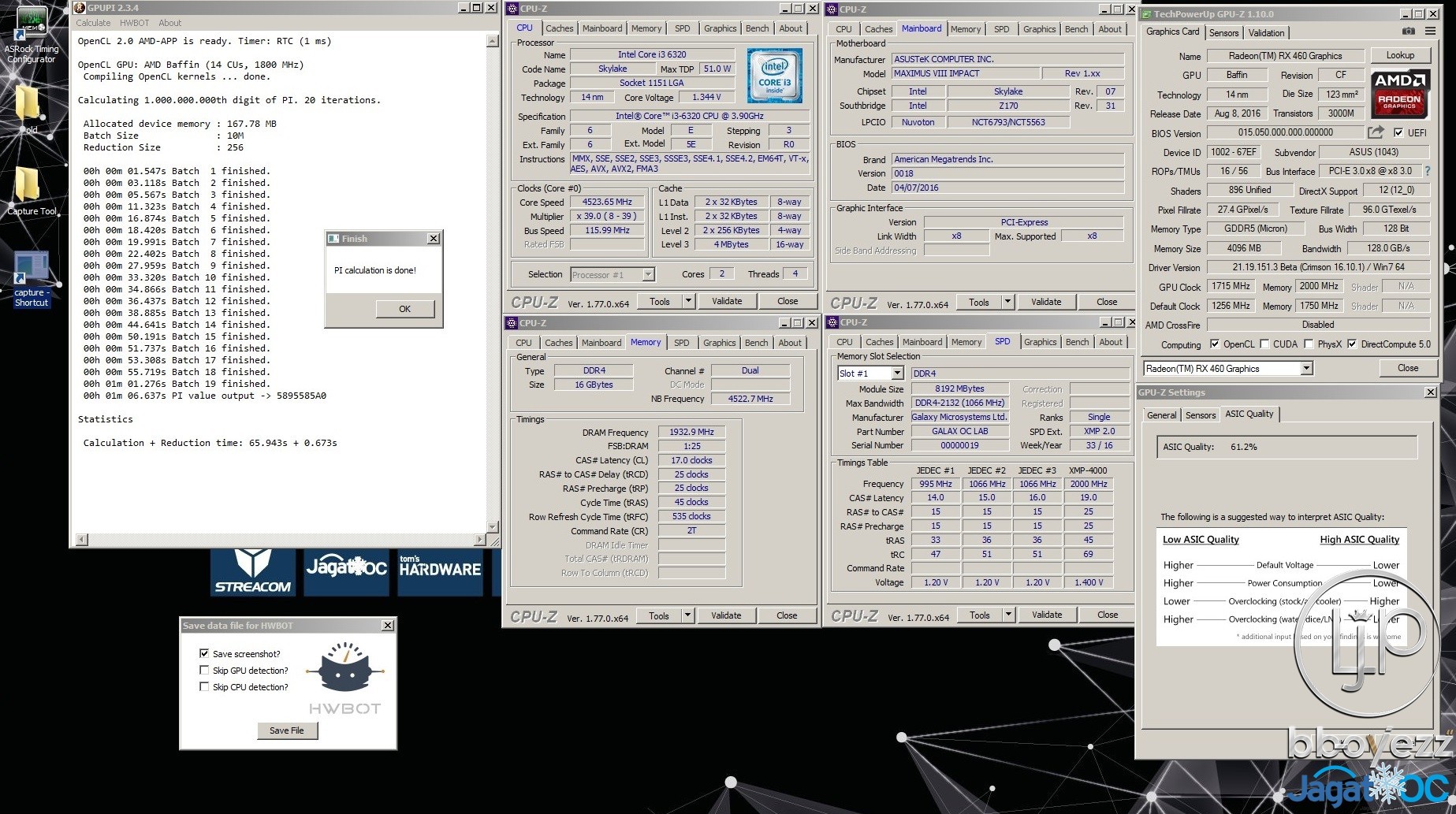Click OK in the Finish dialog
This screenshot has height=814, width=1456.
coord(404,309)
